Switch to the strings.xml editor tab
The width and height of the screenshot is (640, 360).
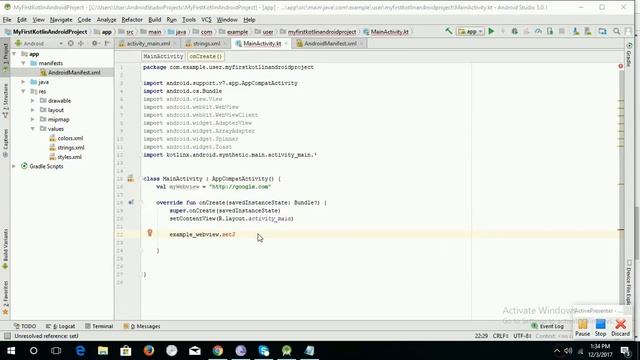pos(207,43)
